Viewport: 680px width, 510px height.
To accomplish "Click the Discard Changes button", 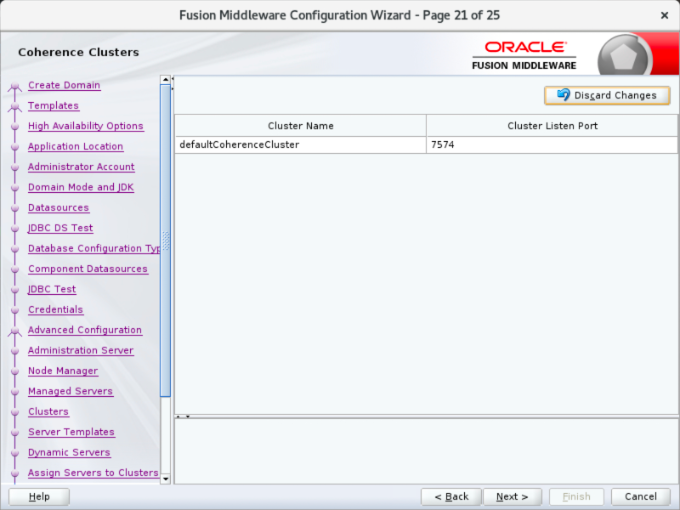I will pos(607,95).
